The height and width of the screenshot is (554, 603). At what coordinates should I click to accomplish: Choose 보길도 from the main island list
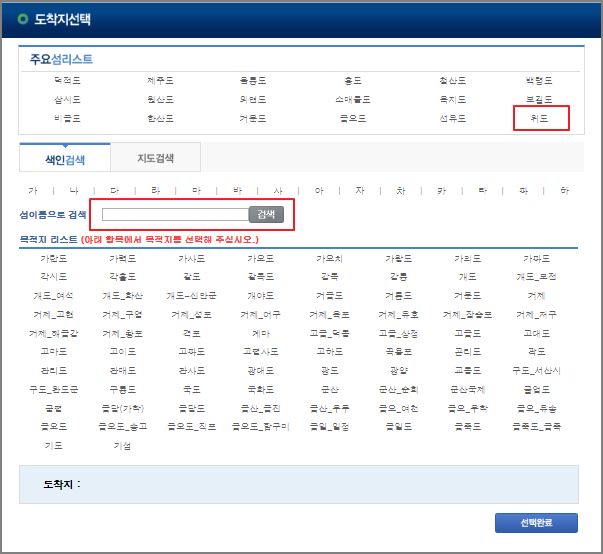(x=539, y=100)
